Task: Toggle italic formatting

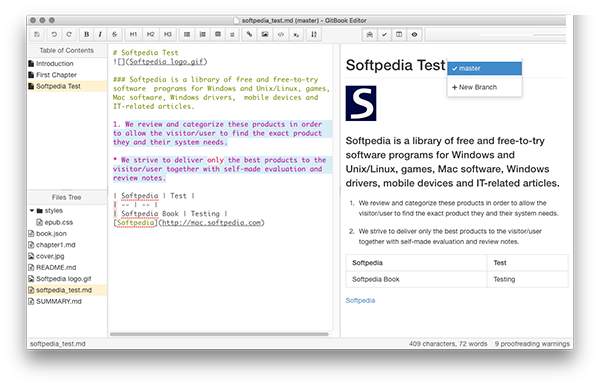Action: coord(100,34)
